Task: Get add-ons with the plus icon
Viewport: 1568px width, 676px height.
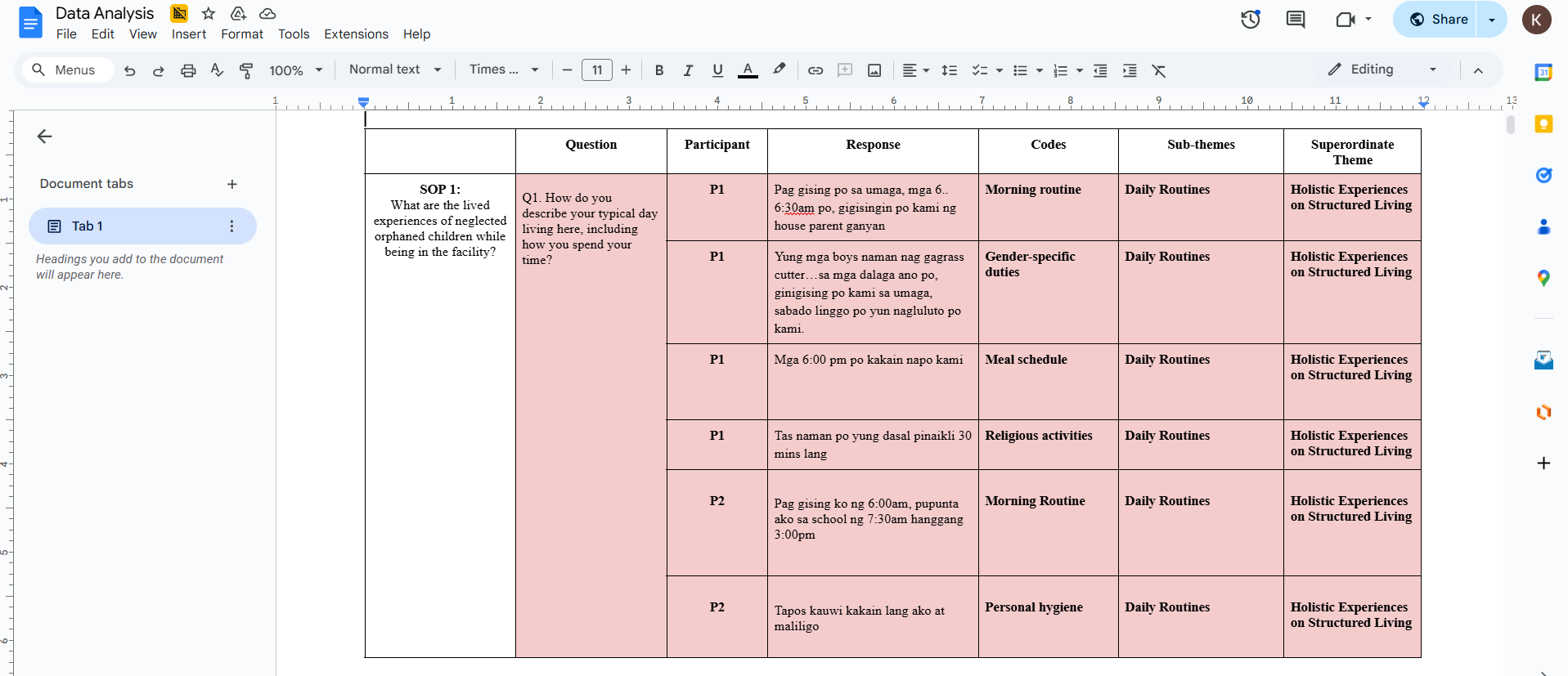Action: point(1543,463)
